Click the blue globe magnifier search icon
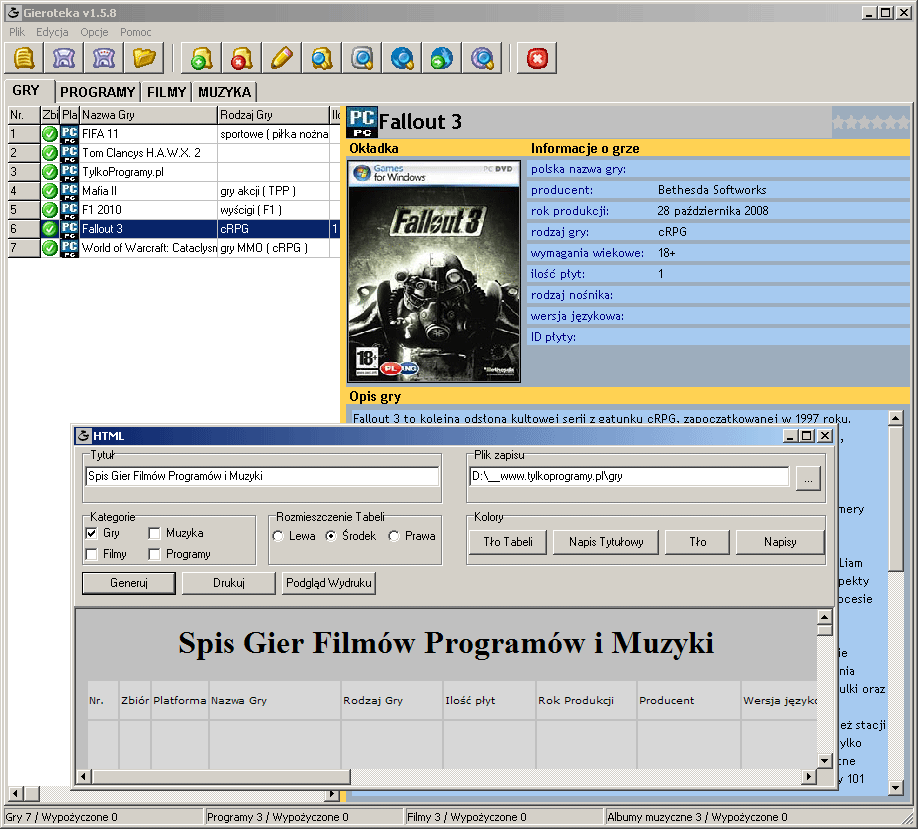Viewport: 918px width, 829px height. (x=402, y=58)
